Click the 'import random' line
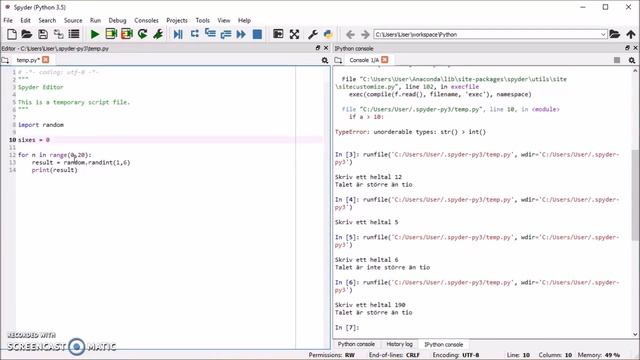 pos(41,124)
